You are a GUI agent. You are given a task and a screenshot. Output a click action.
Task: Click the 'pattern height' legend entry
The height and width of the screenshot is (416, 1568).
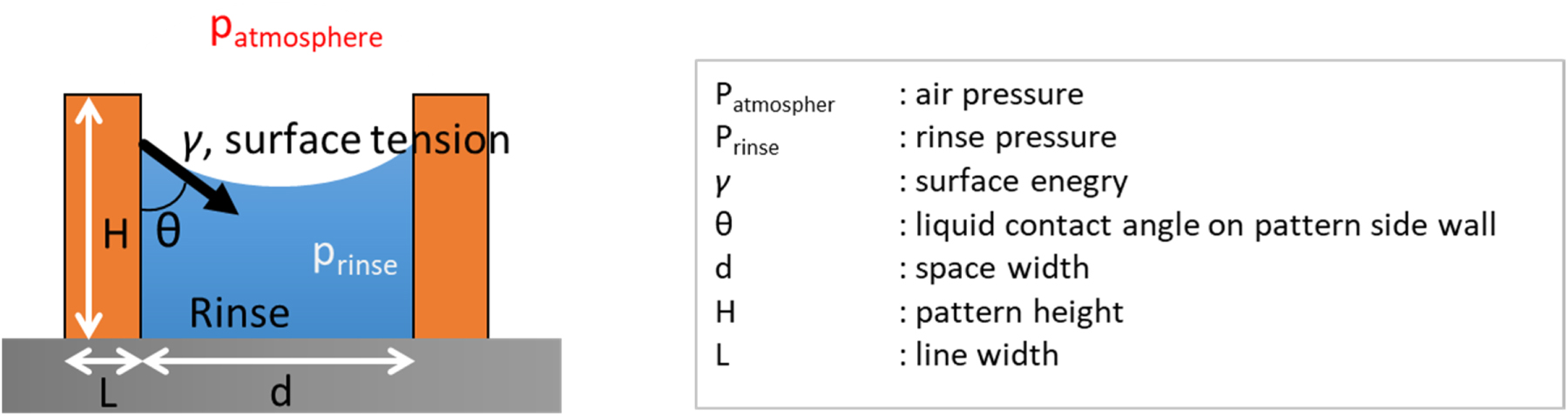point(1018,312)
